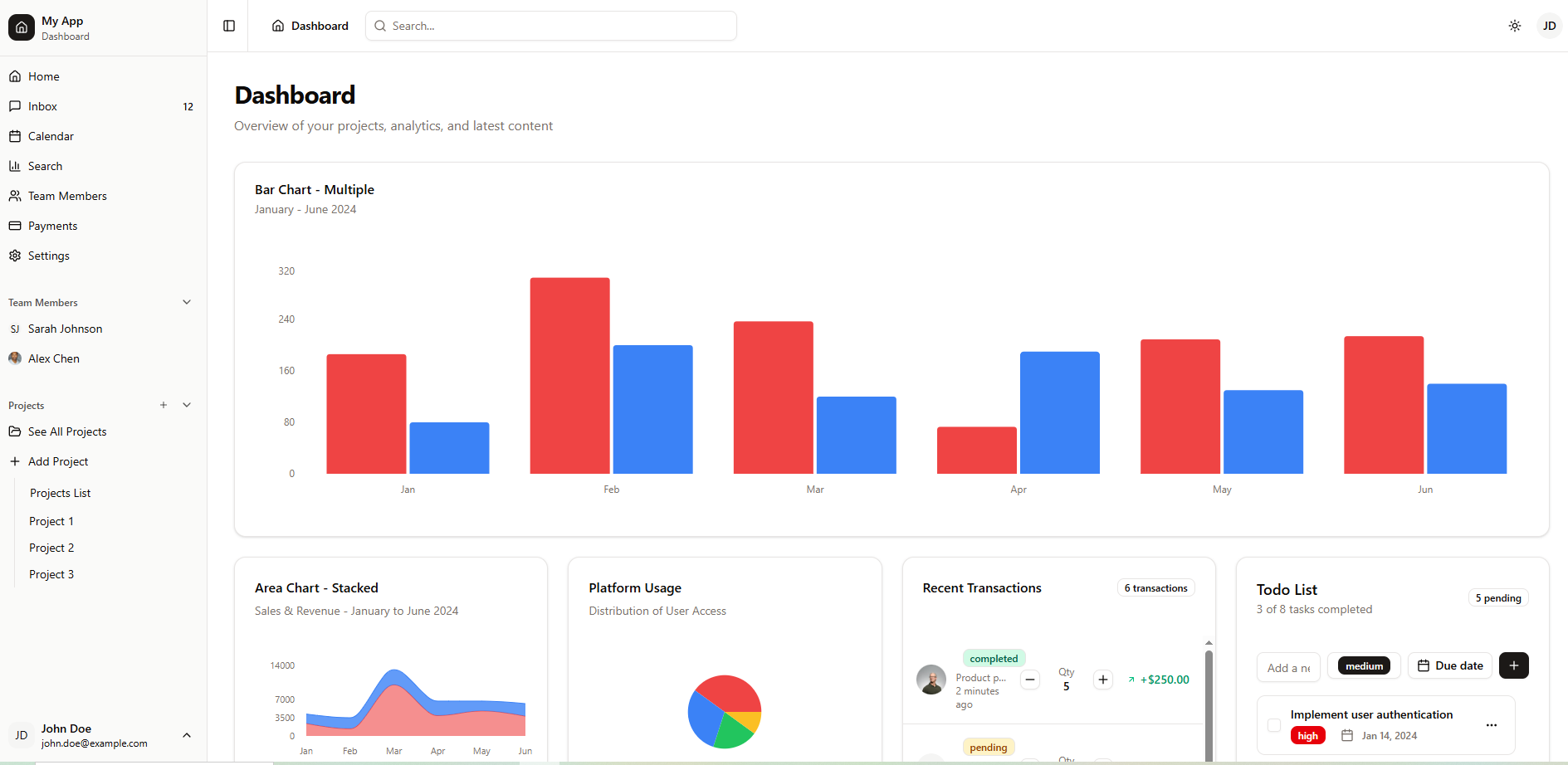The width and height of the screenshot is (1568, 765).
Task: Open the Due date picker
Action: point(1450,665)
